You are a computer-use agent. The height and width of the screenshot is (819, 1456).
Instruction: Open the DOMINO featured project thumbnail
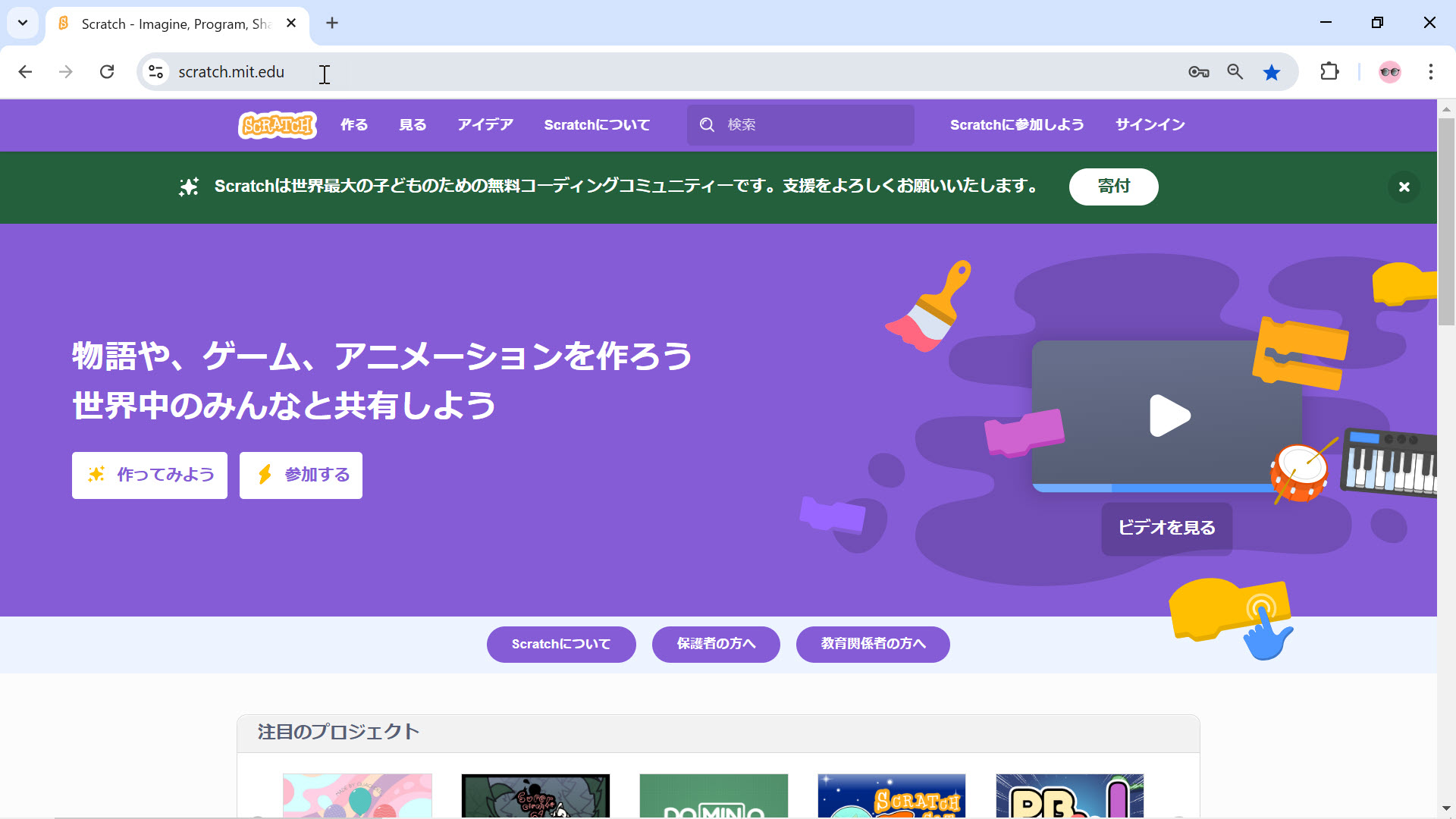[714, 795]
